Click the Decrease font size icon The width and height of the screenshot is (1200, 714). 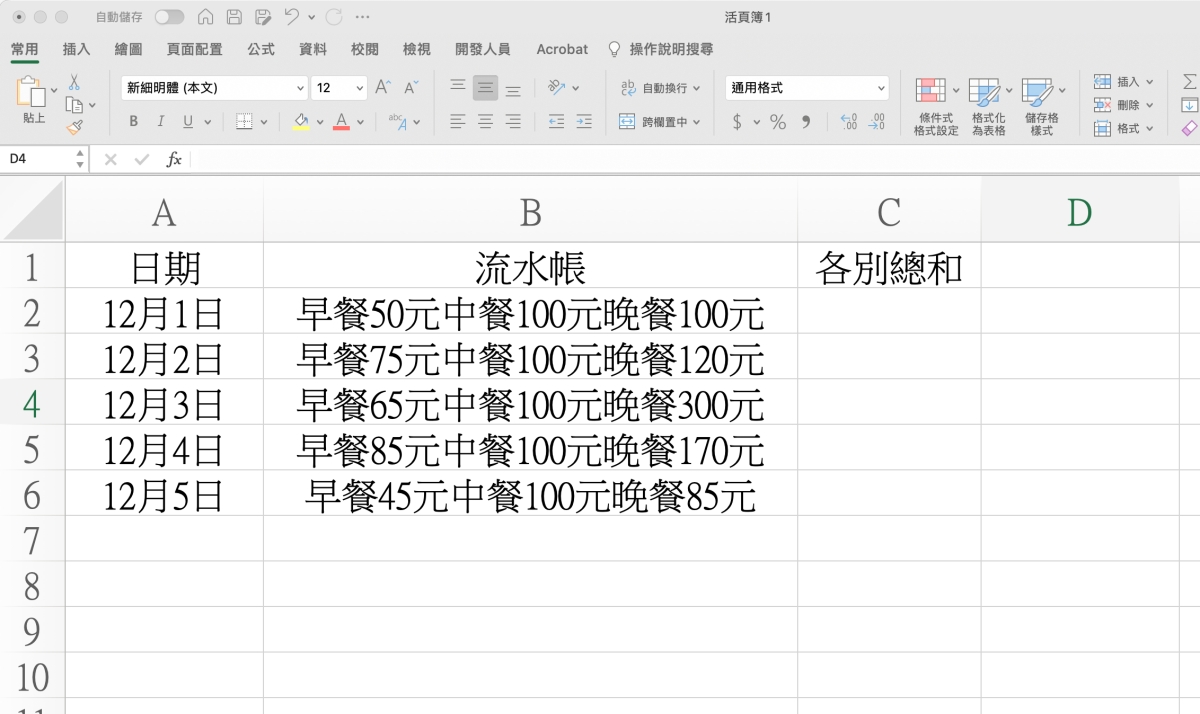pos(411,88)
